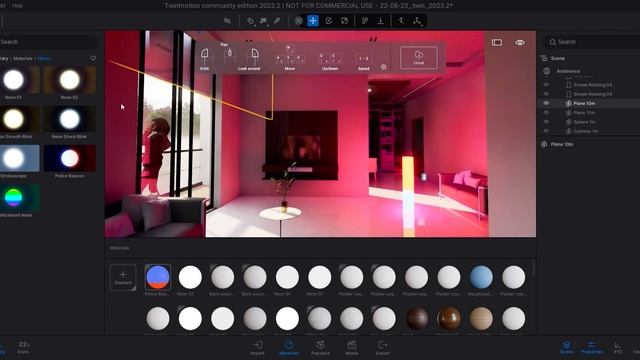Image resolution: width=640 pixels, height=360 pixels.
Task: Open the XYZ panel button
Action: pos(618,347)
